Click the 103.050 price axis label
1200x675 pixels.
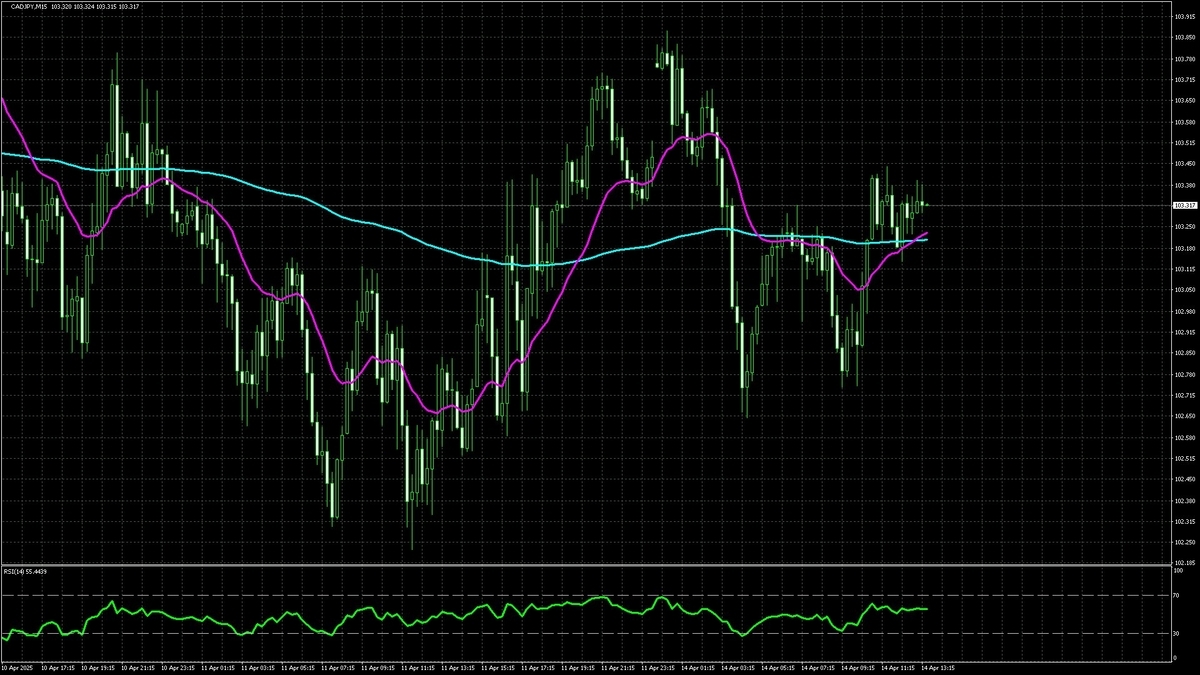(x=1184, y=290)
